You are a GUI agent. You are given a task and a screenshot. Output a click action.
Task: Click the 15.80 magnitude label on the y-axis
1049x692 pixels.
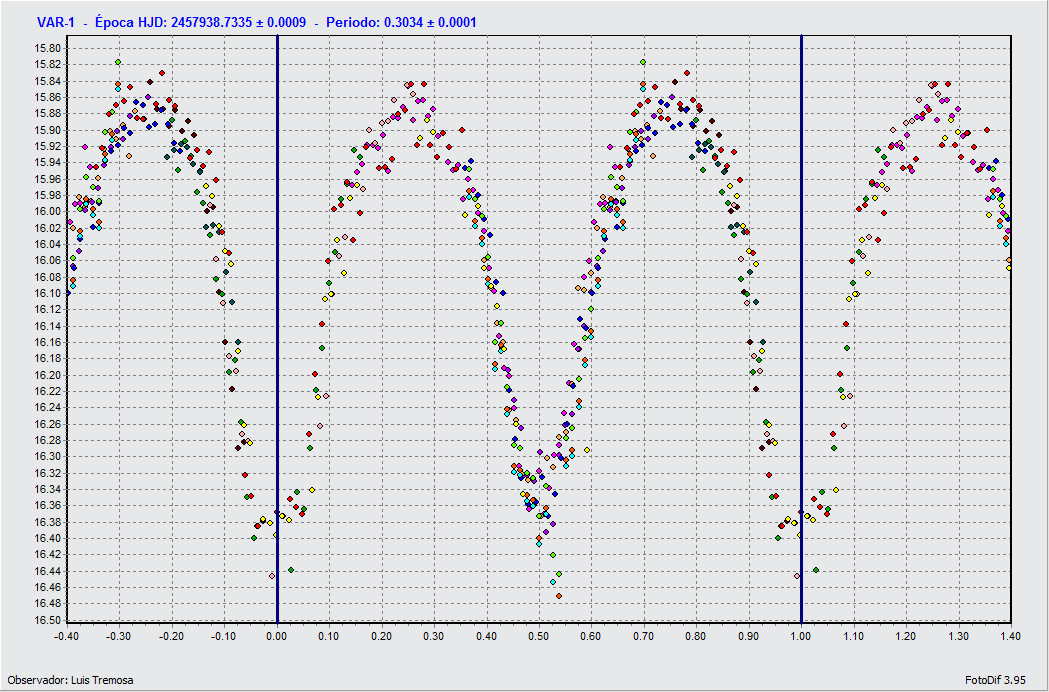[48, 49]
